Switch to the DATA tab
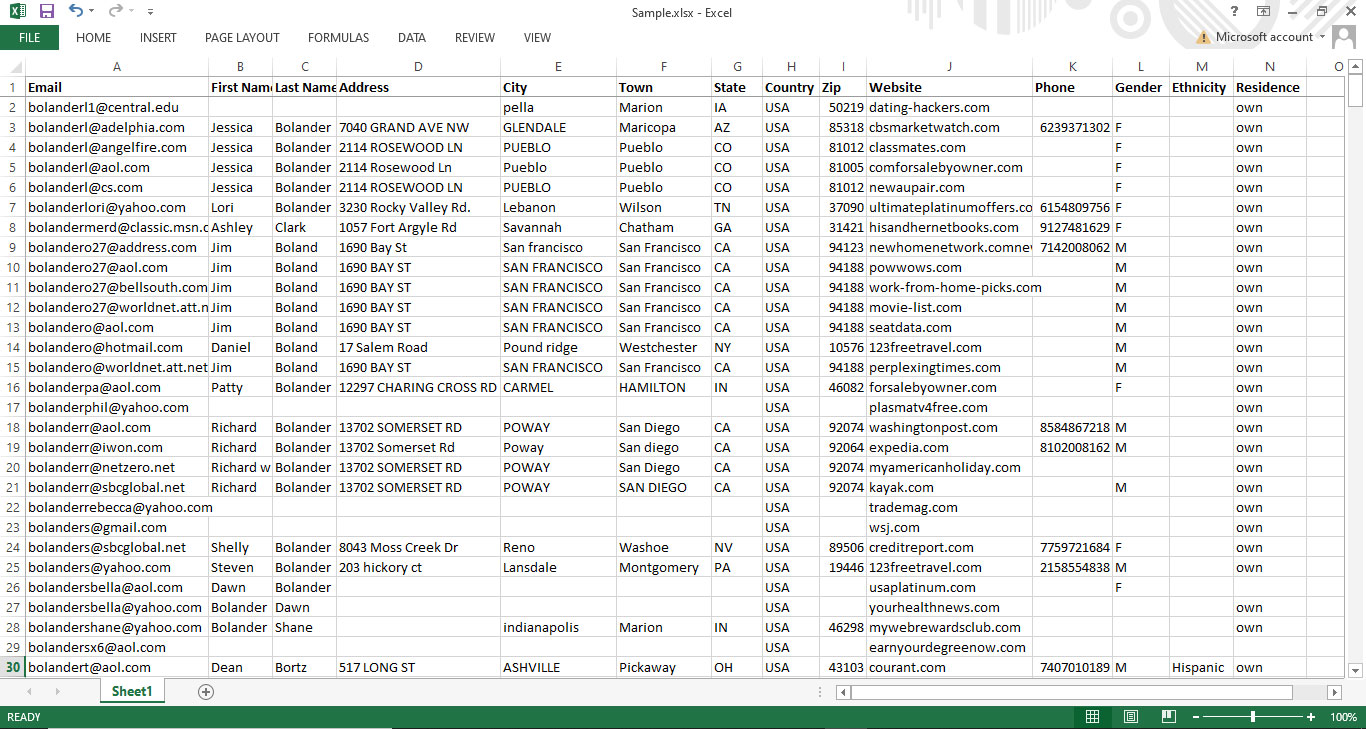This screenshot has width=1366, height=729. pyautogui.click(x=412, y=38)
